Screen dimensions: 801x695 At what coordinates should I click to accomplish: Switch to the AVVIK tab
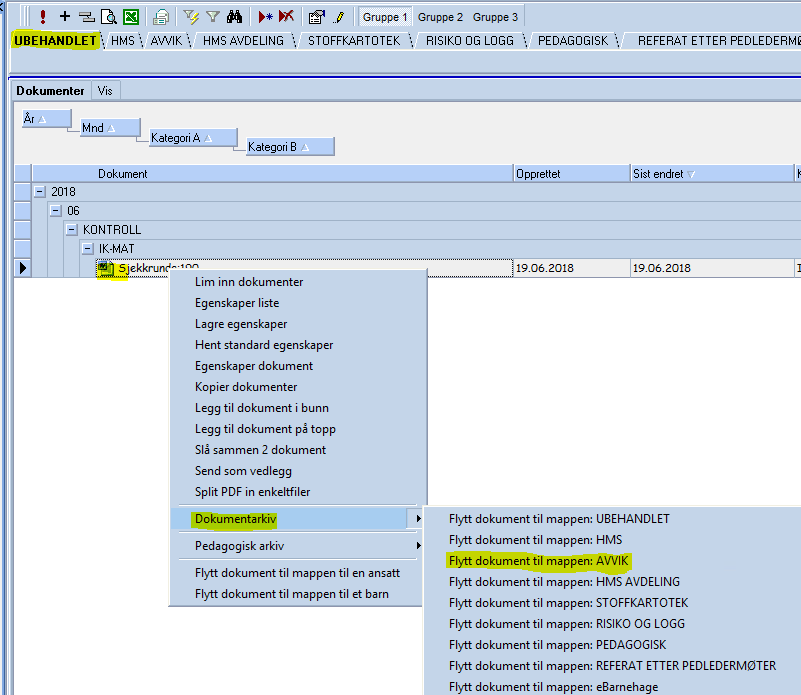[x=166, y=41]
